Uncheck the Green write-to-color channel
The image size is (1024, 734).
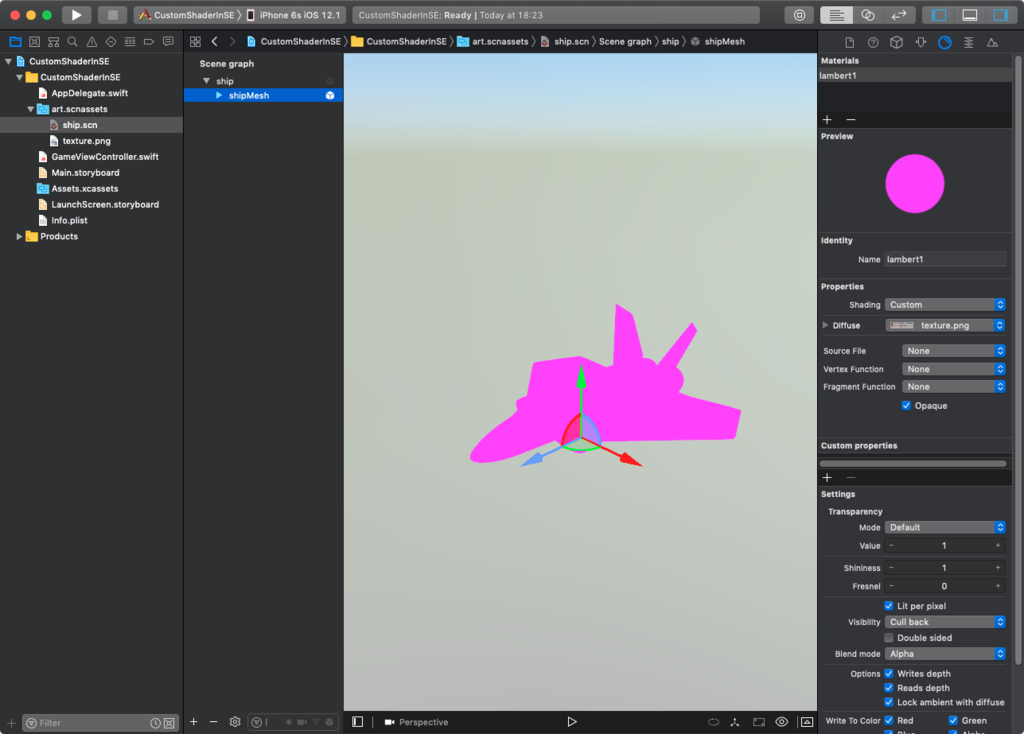(953, 720)
